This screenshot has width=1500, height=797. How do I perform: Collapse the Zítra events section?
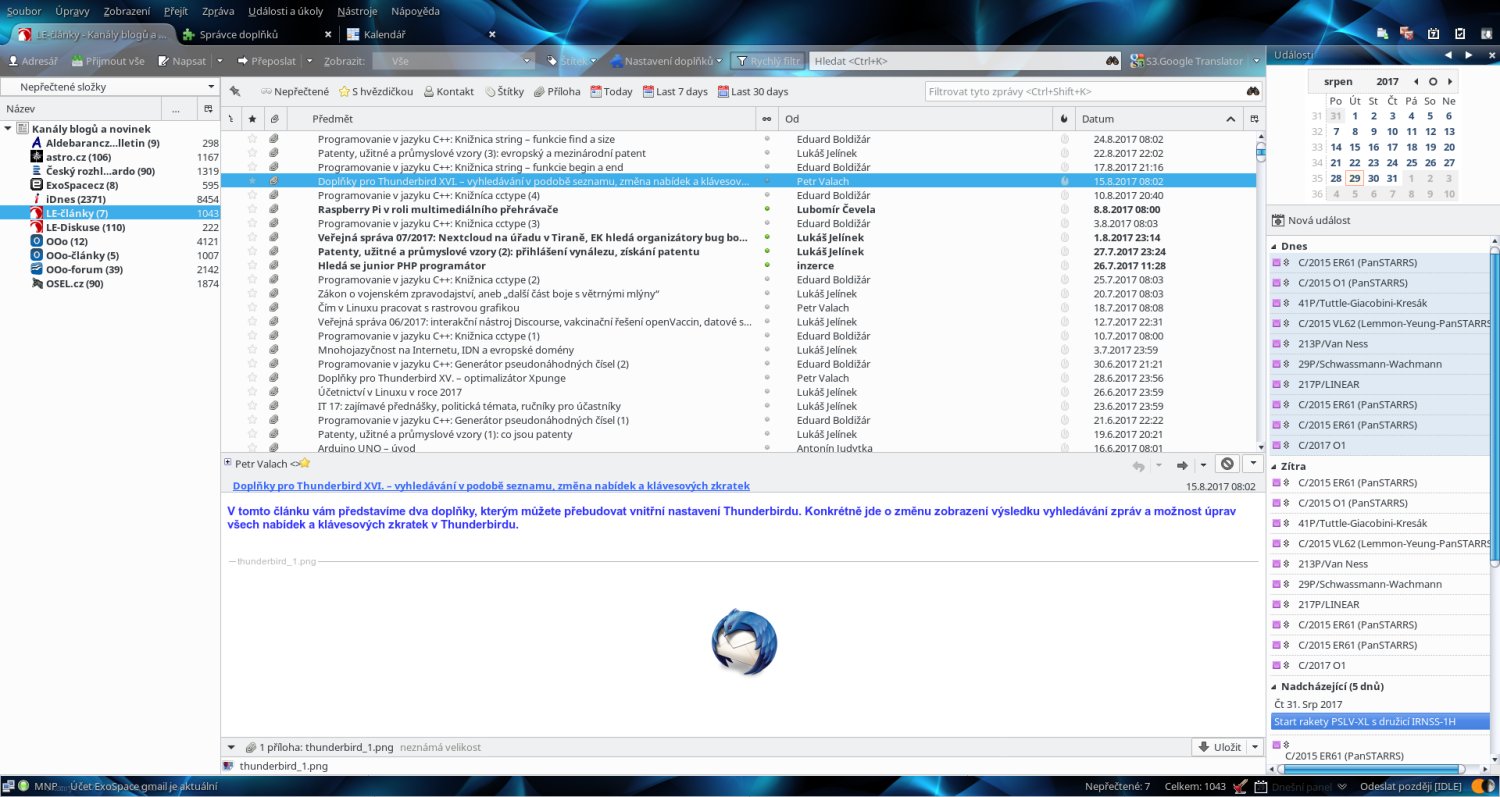pos(1275,466)
